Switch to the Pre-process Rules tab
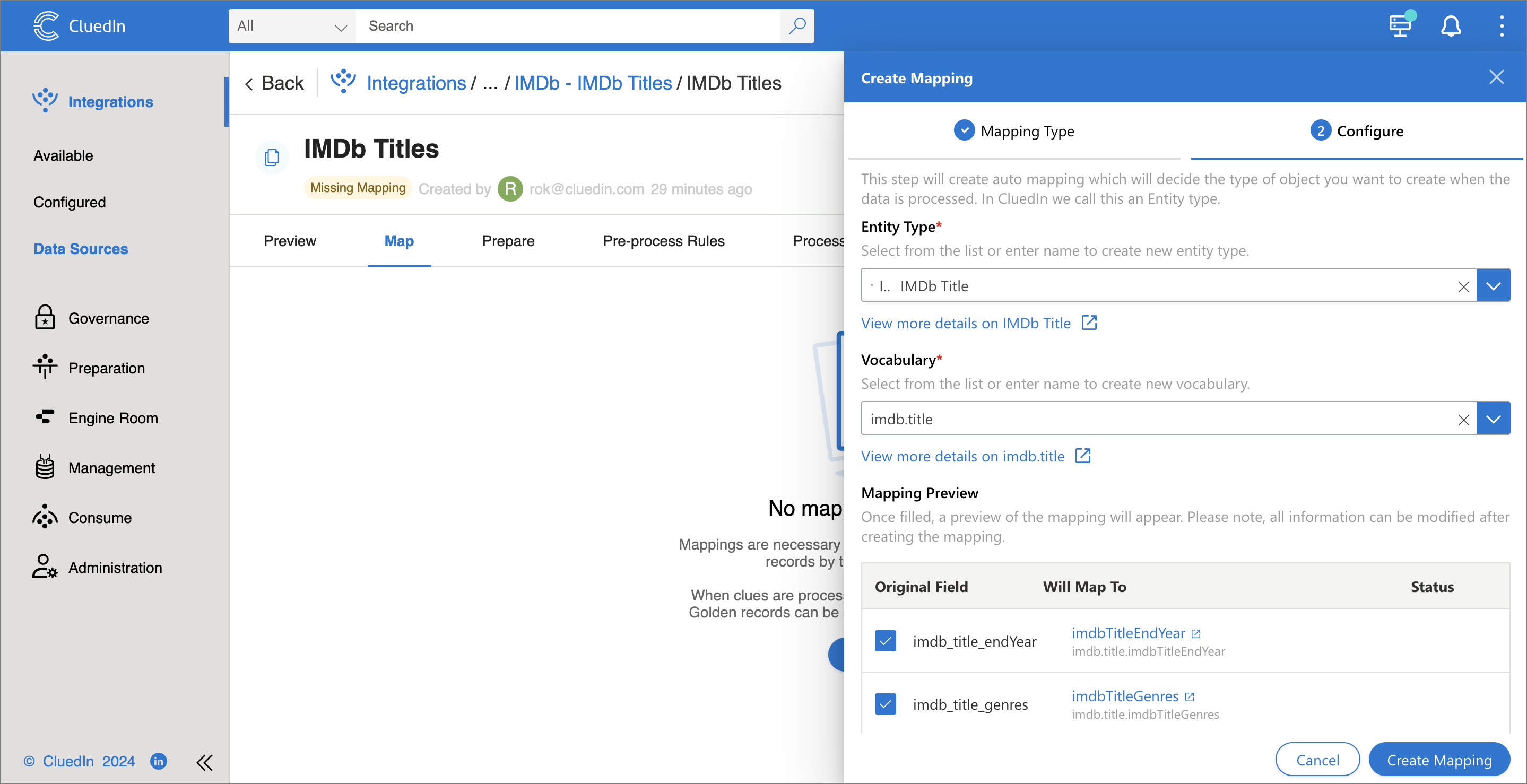The height and width of the screenshot is (784, 1527). pyautogui.click(x=663, y=241)
